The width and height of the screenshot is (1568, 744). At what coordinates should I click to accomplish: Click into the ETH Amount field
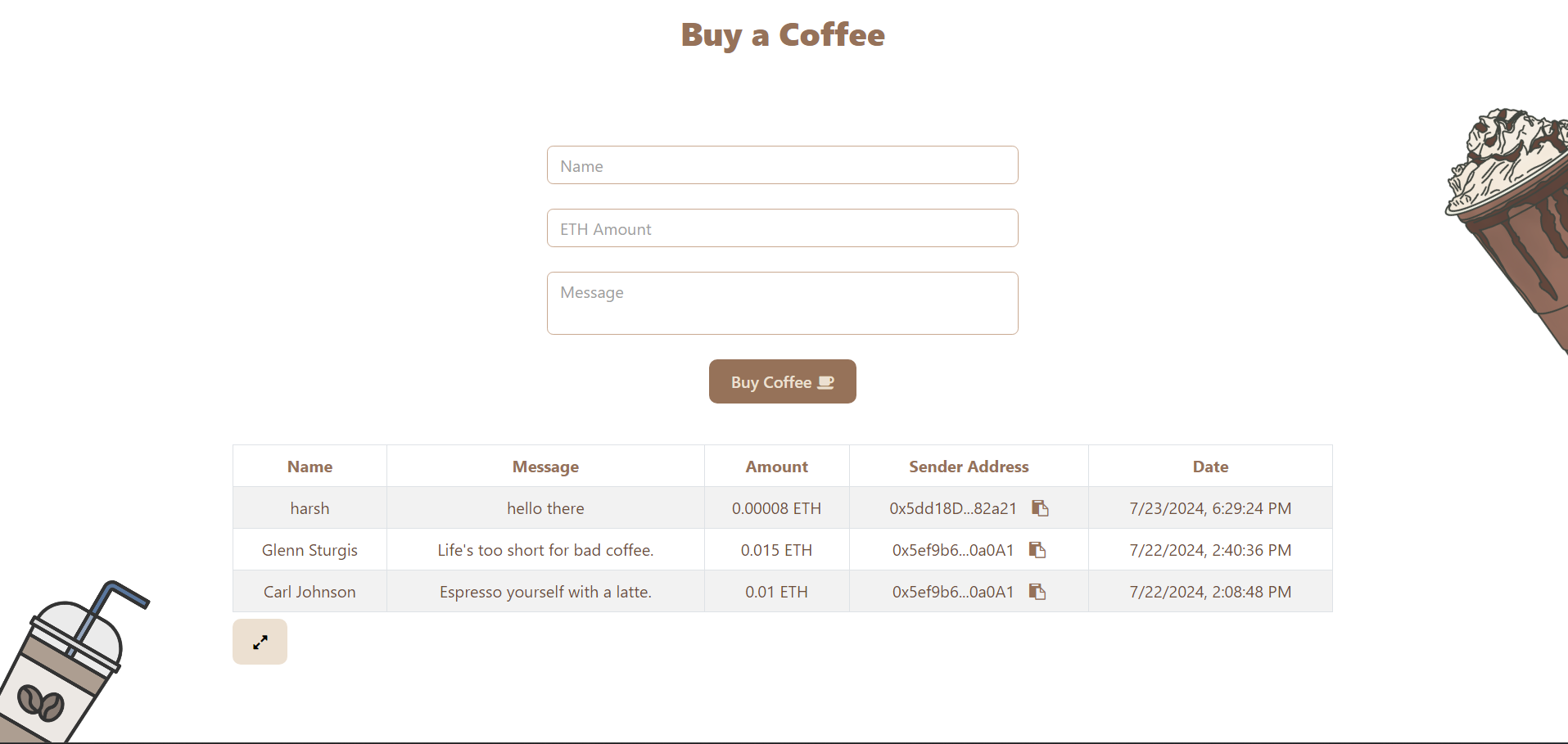click(782, 228)
